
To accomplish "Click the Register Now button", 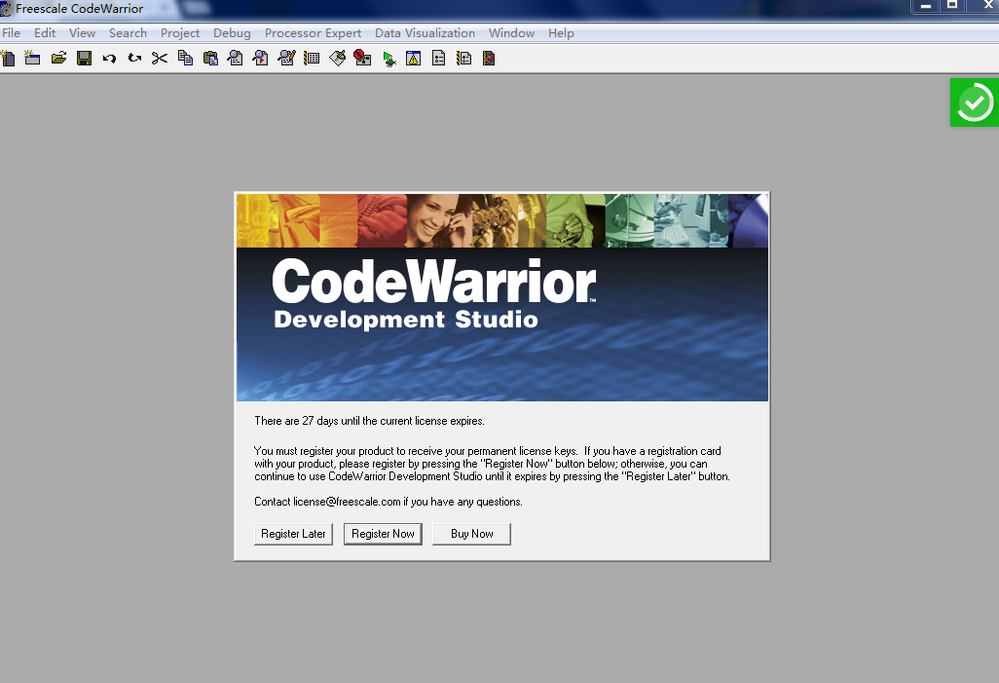I will (x=382, y=533).
